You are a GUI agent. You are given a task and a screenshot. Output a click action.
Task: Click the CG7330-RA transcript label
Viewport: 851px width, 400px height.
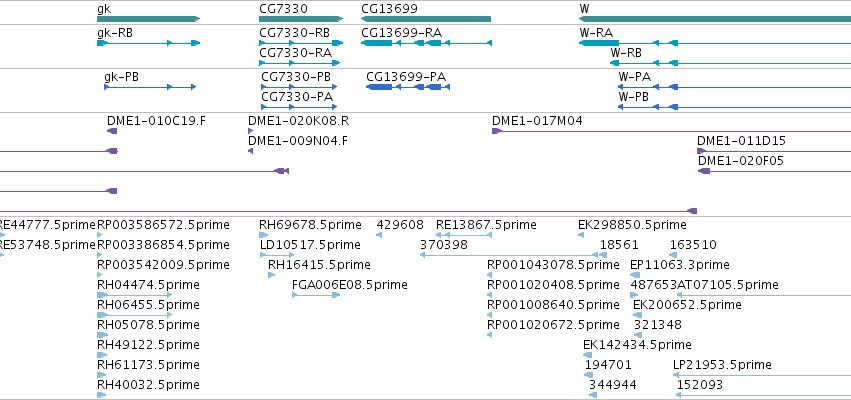click(295, 53)
